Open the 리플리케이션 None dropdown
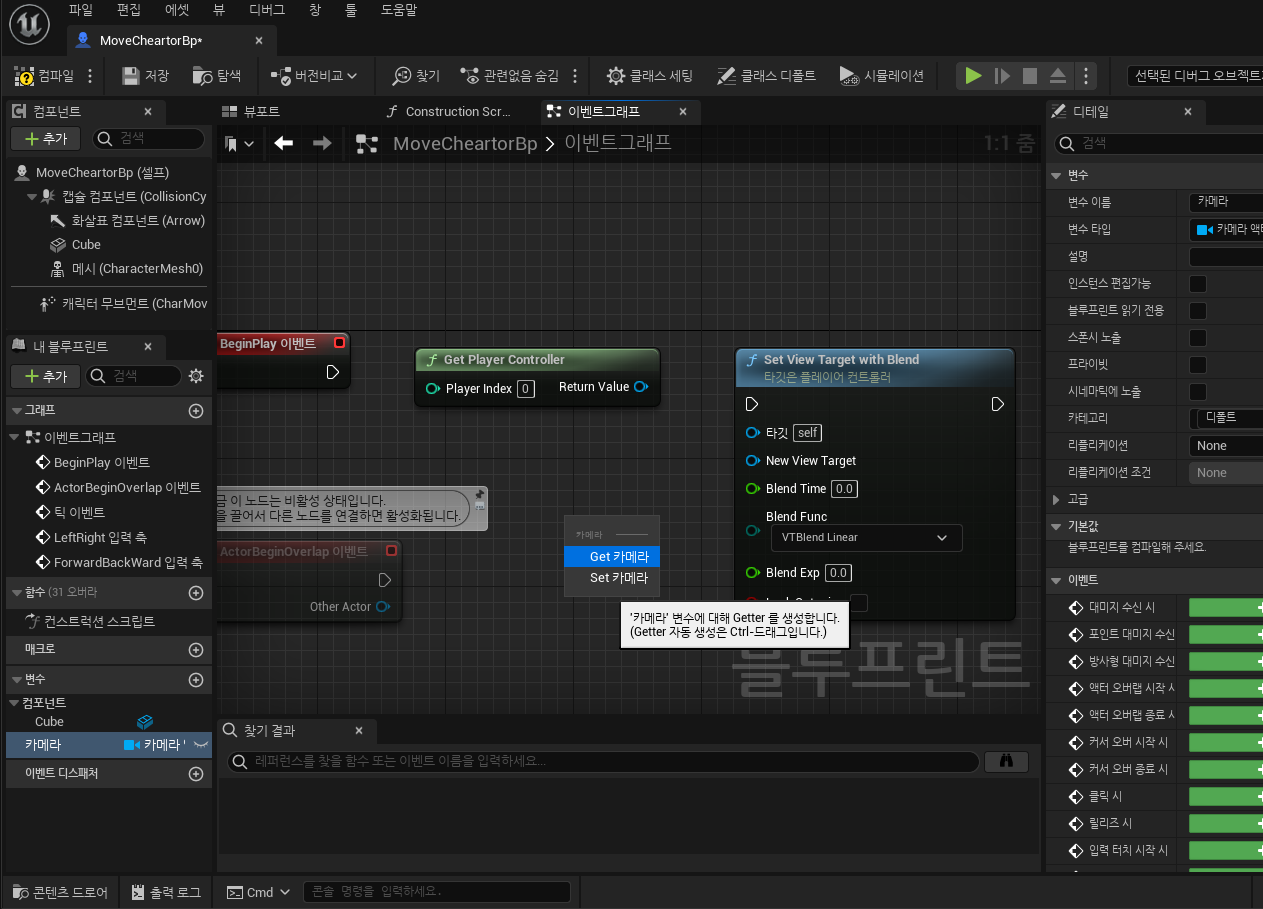Screen dimensions: 1263x909 point(1226,446)
